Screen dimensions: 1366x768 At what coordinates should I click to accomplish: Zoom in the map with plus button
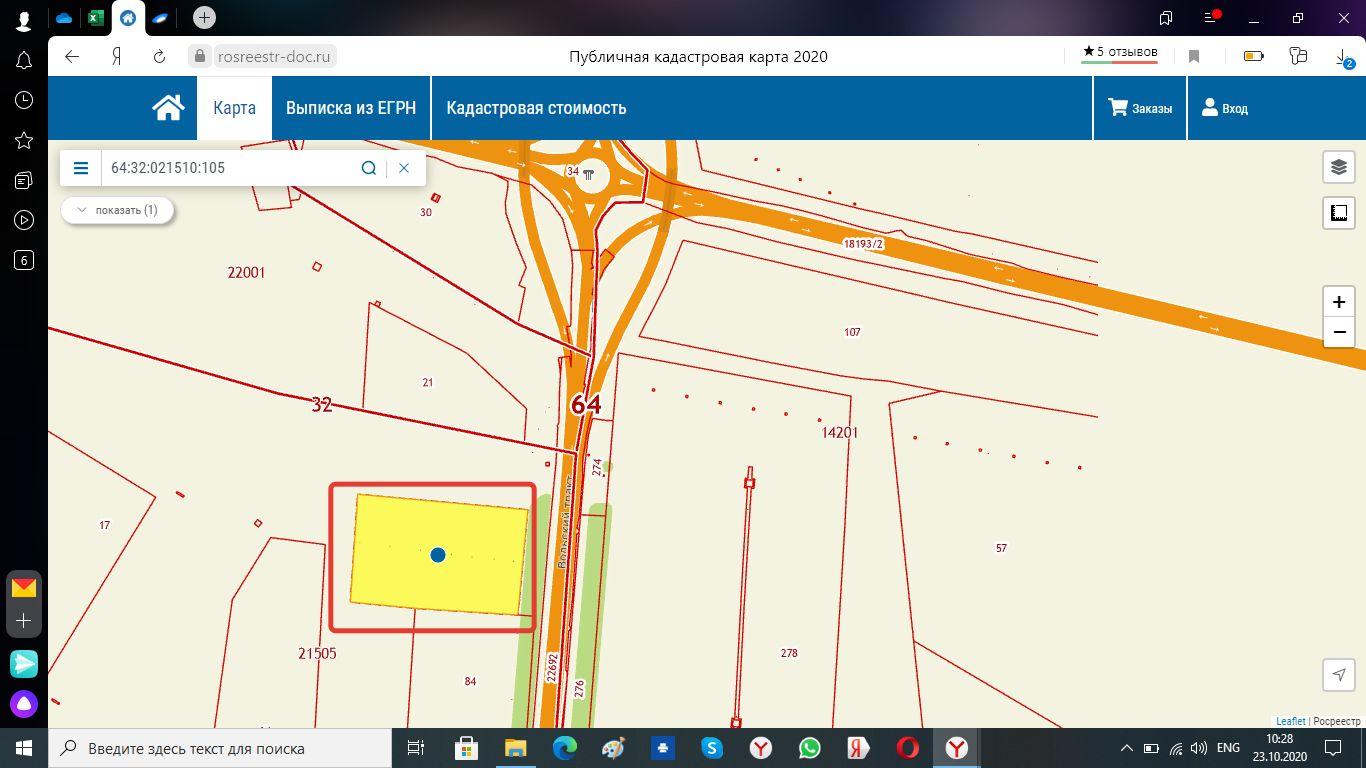(x=1338, y=302)
